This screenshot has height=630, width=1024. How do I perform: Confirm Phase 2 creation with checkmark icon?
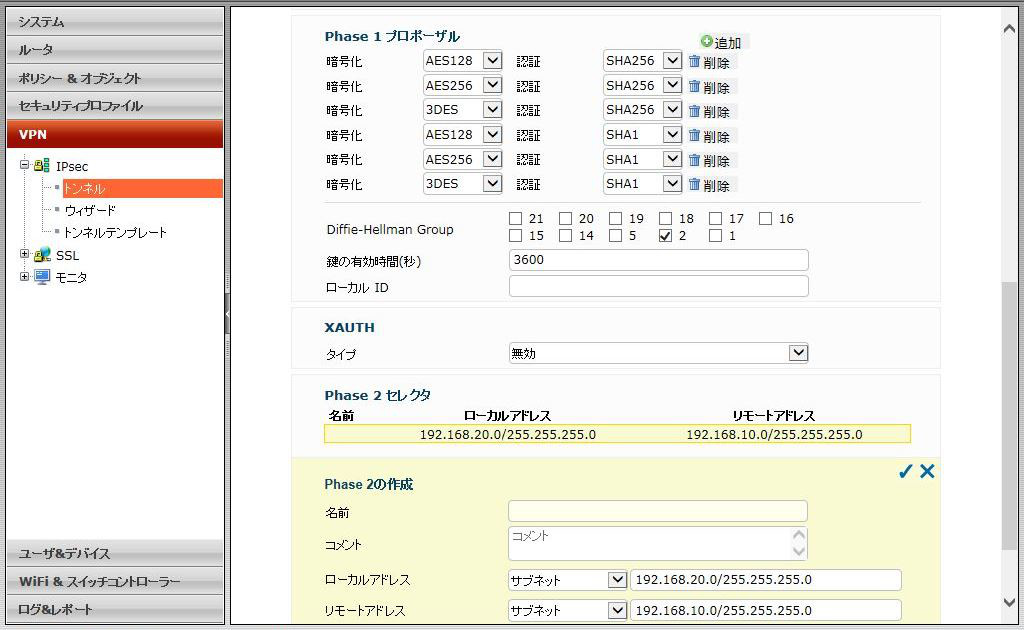tap(905, 472)
